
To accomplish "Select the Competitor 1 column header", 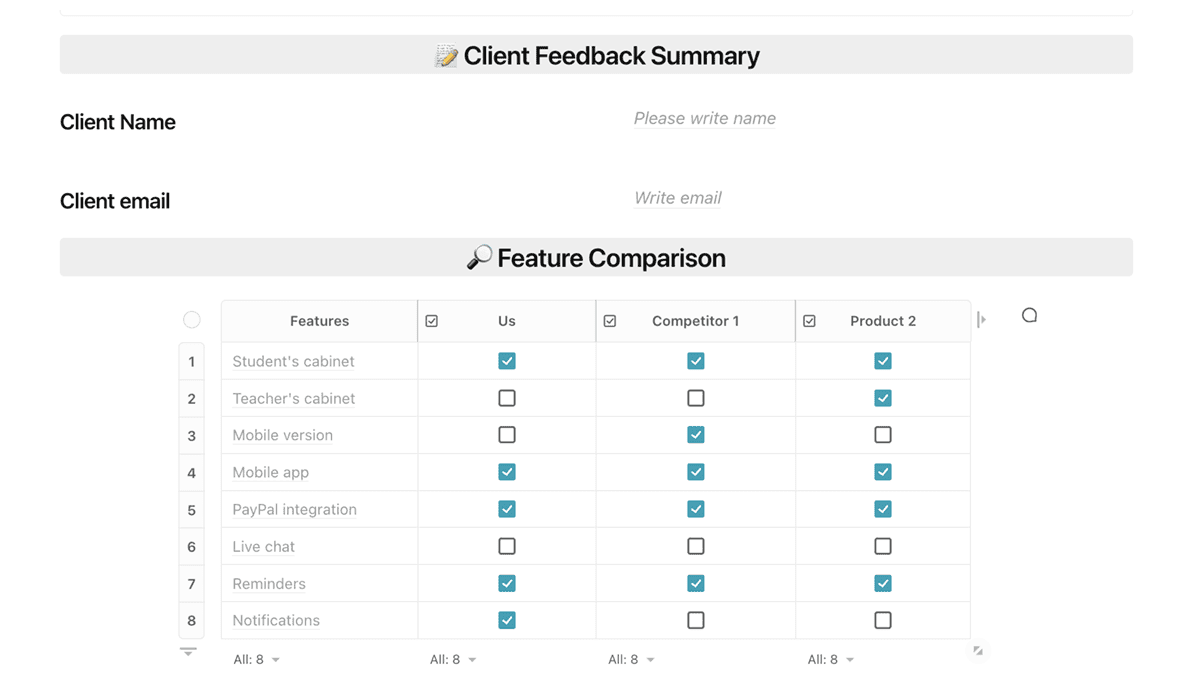I will [695, 321].
